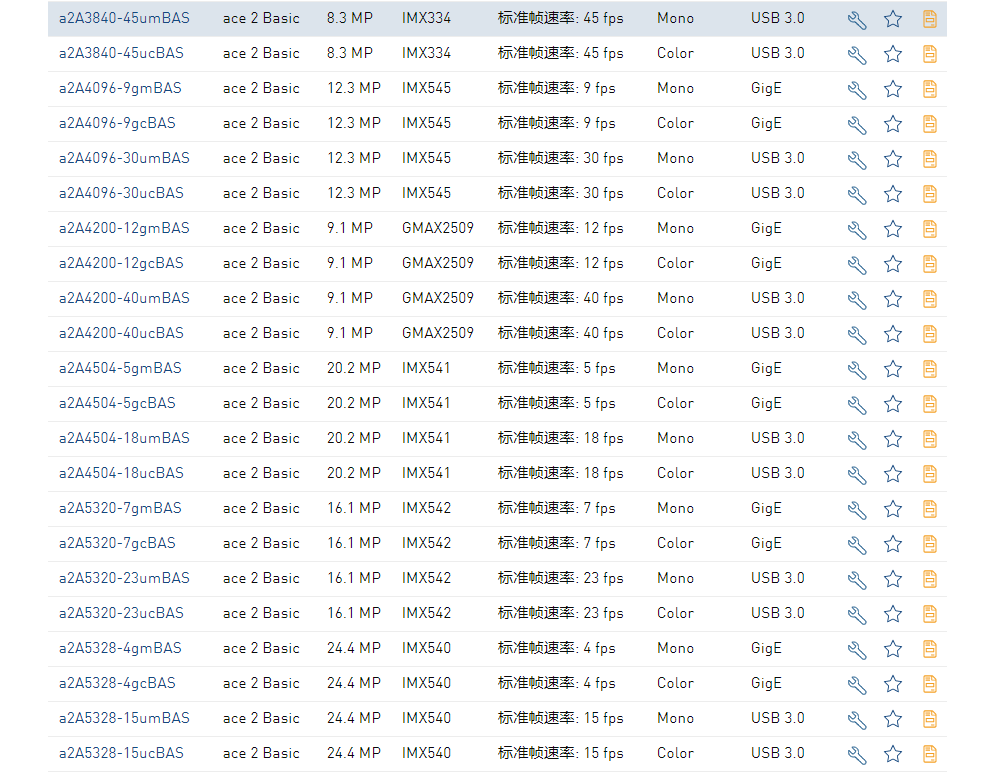The image size is (997, 773).
Task: Open datasheet document icon for a2A3840-45umBAS
Action: pos(930,19)
